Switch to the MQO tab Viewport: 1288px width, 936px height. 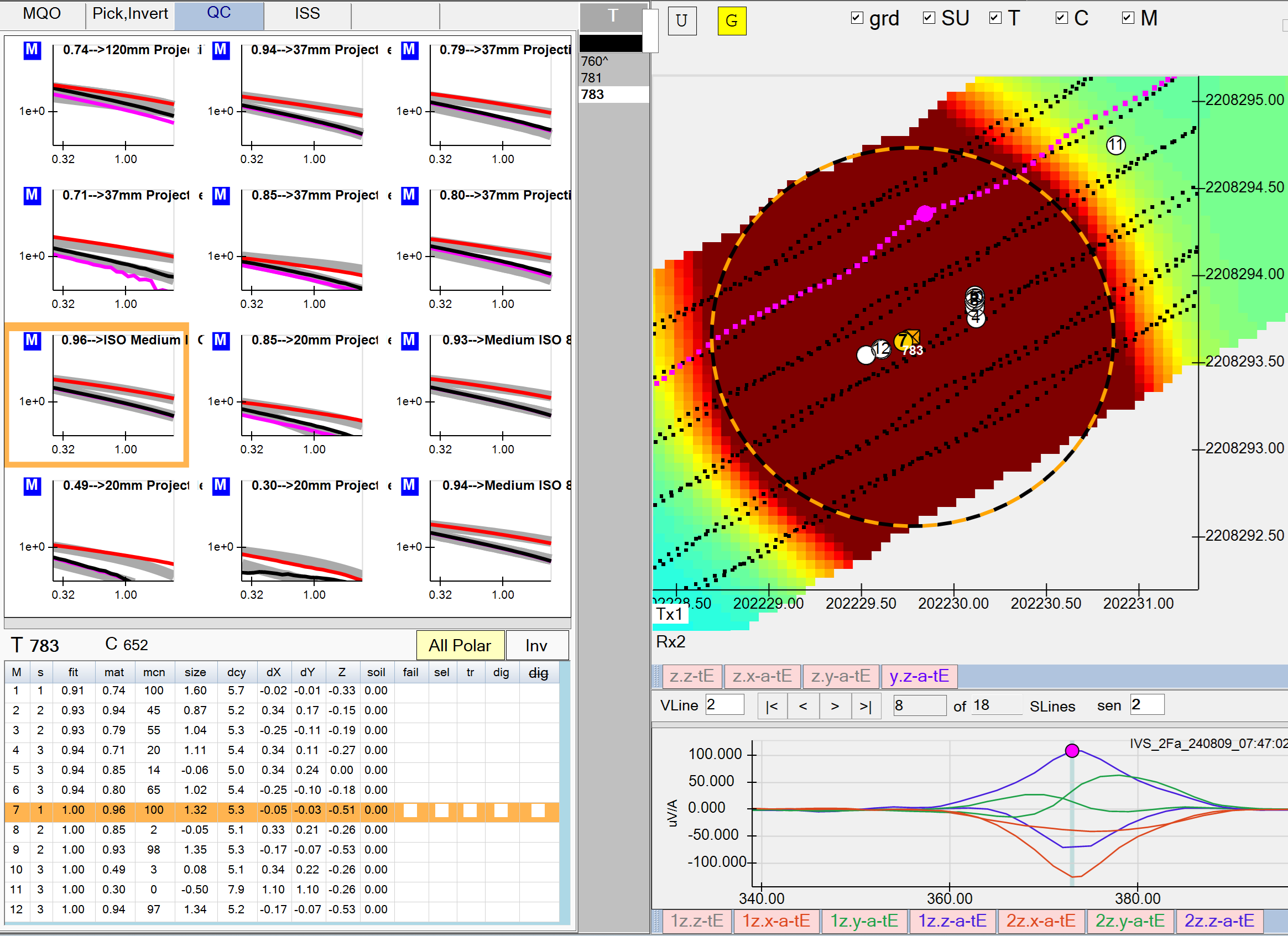pos(42,14)
